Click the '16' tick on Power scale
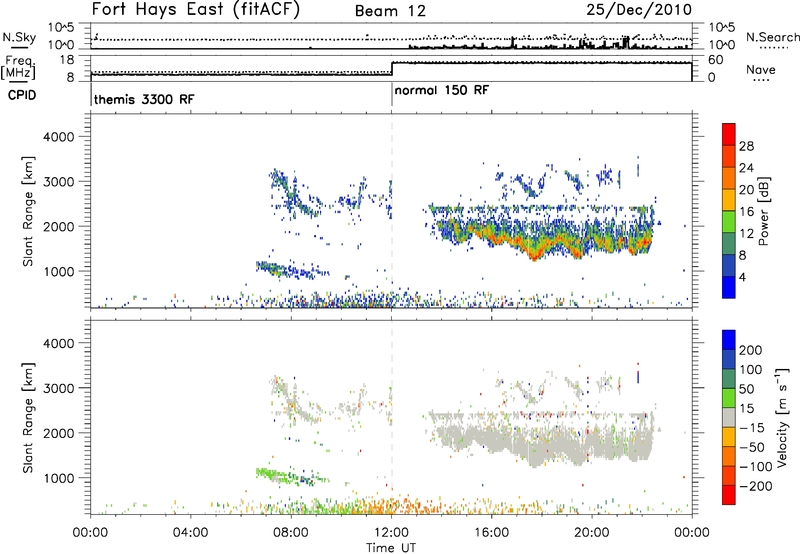Viewport: 800px width, 554px height. 746,212
